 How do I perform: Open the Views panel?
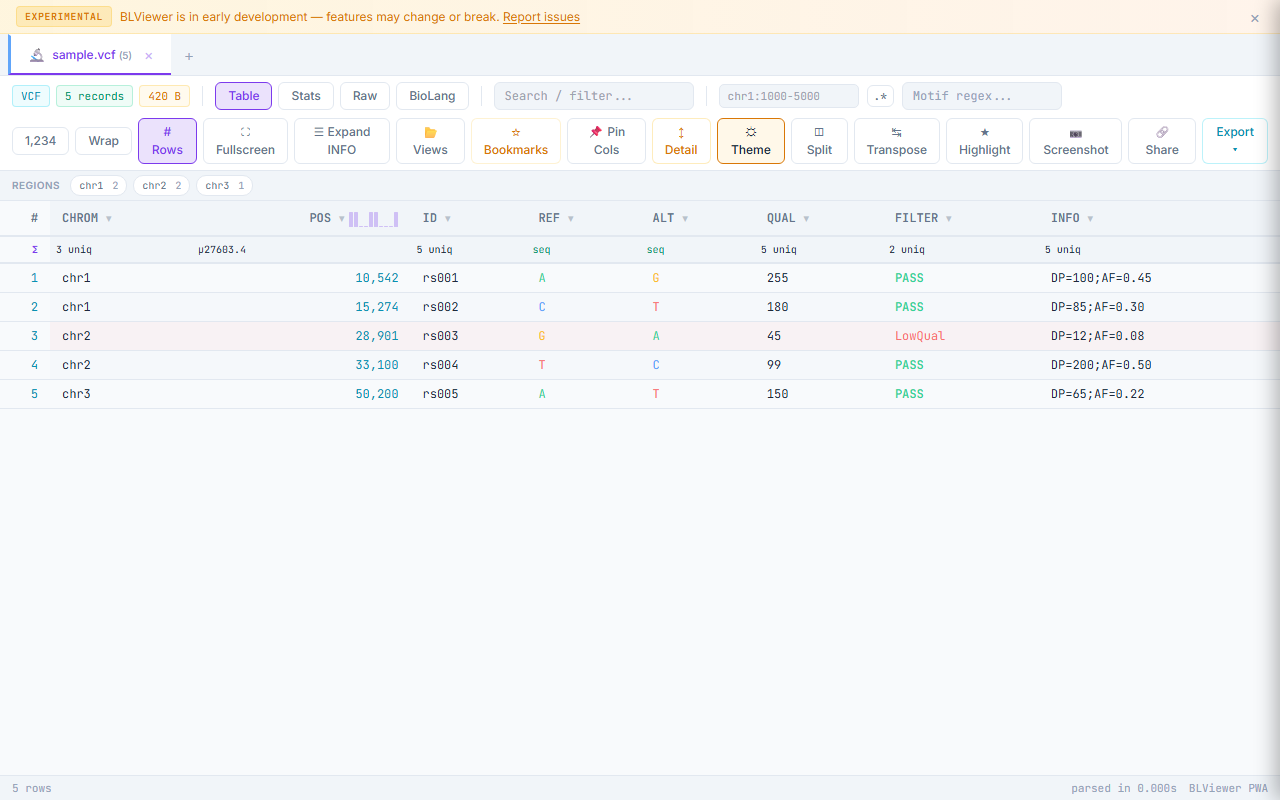pyautogui.click(x=430, y=140)
